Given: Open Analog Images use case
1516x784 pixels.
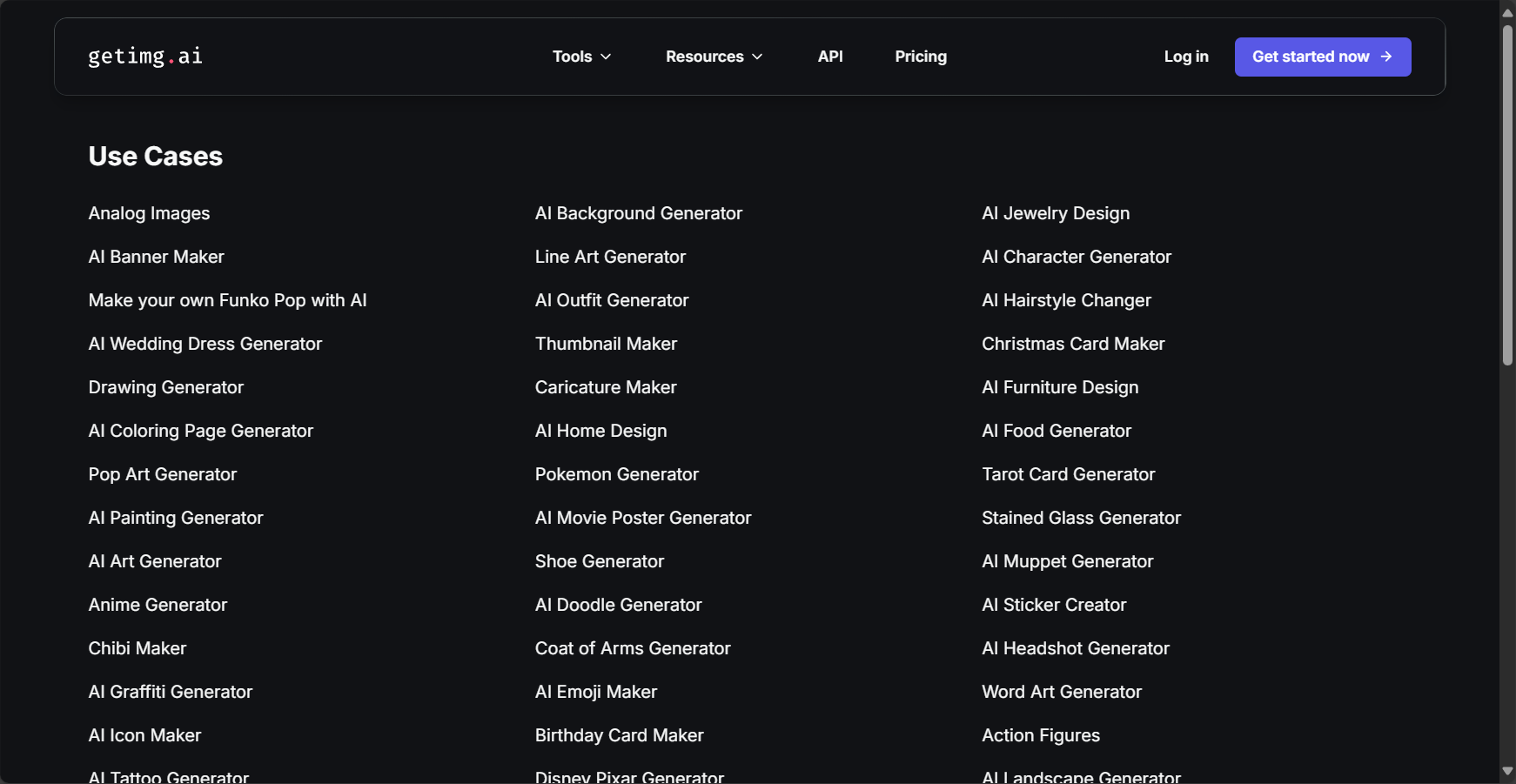Looking at the screenshot, I should [149, 213].
